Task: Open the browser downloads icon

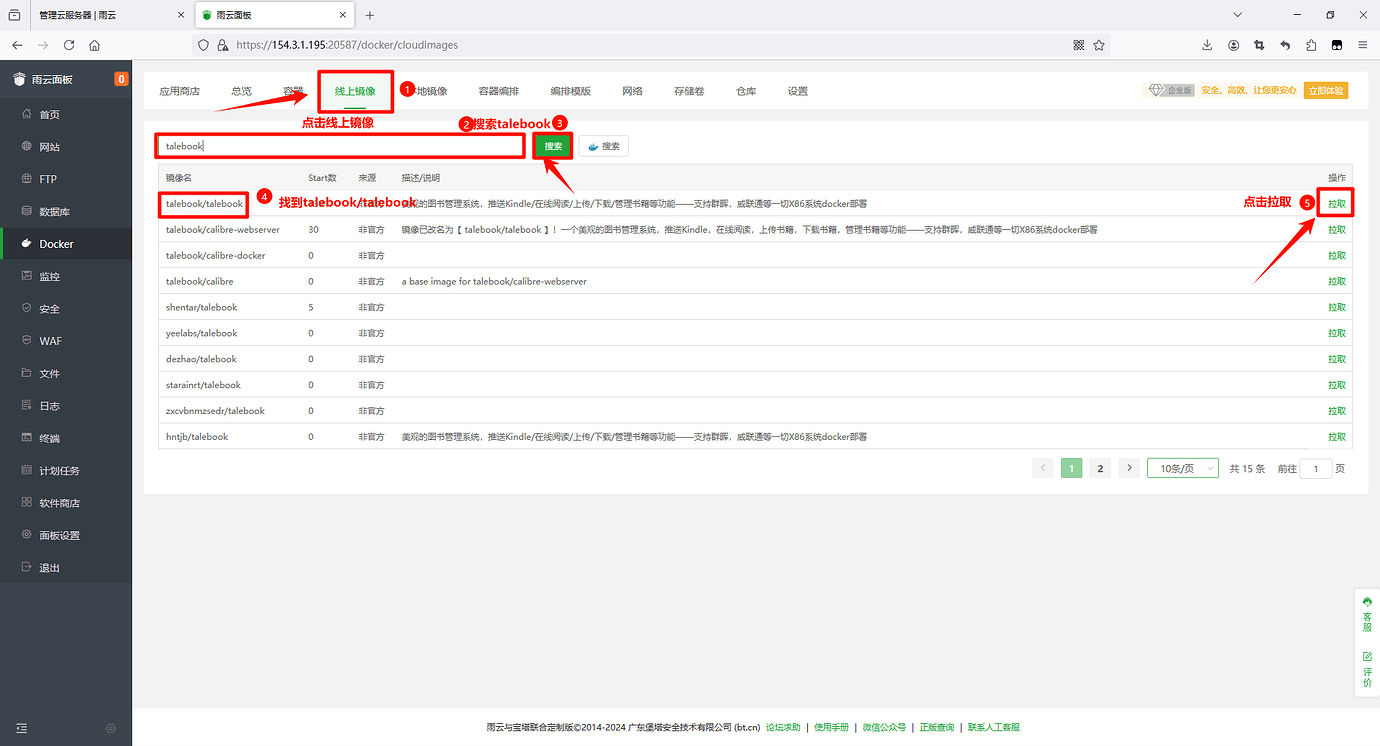Action: point(1207,45)
